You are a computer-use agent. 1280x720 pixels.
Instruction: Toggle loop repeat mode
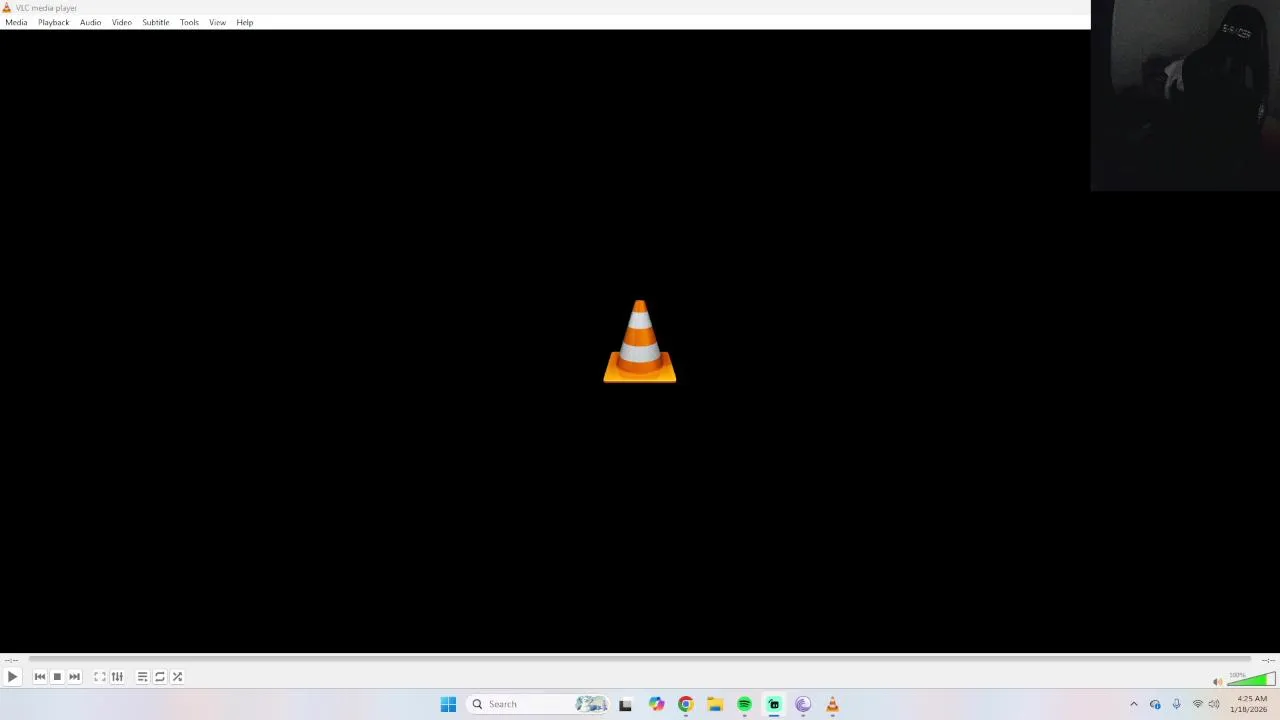160,677
